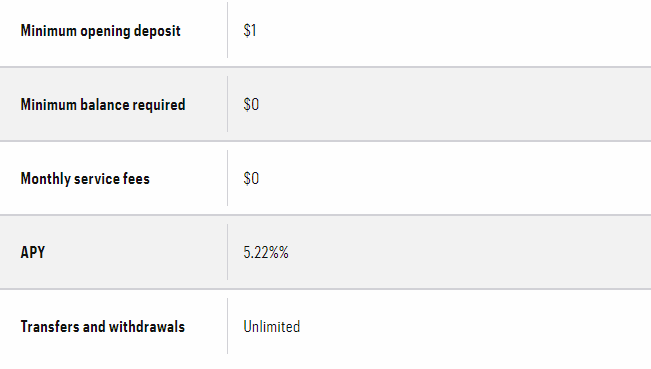651x369 pixels.
Task: Click the doubled percent sign after 5.22
Action: pos(278,252)
